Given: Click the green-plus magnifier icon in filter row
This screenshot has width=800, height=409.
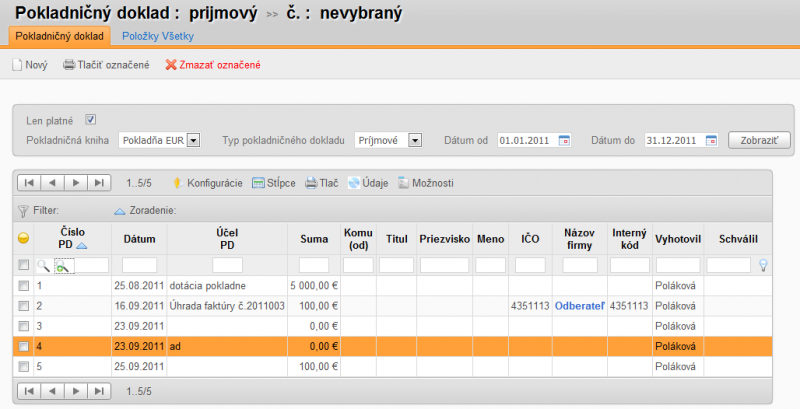Looking at the screenshot, I should tap(62, 266).
